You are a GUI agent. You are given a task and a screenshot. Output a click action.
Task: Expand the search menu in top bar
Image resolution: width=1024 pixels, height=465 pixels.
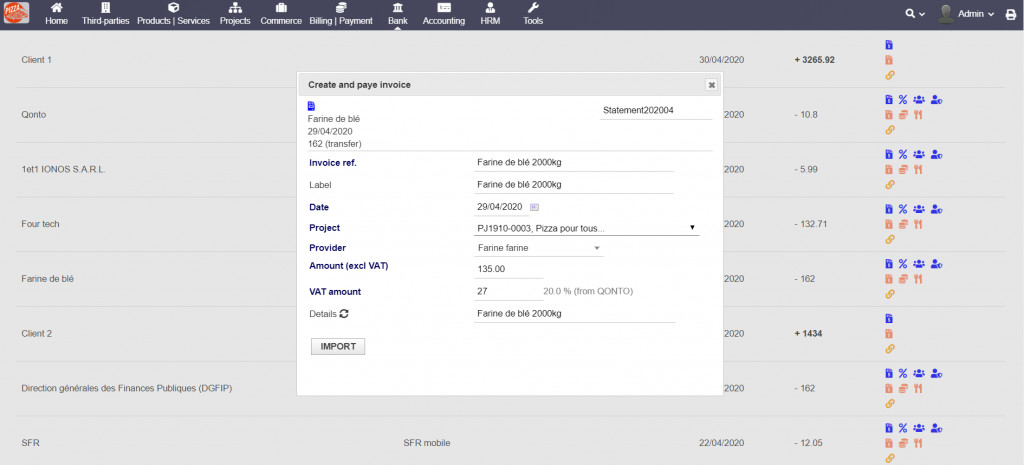tap(914, 14)
